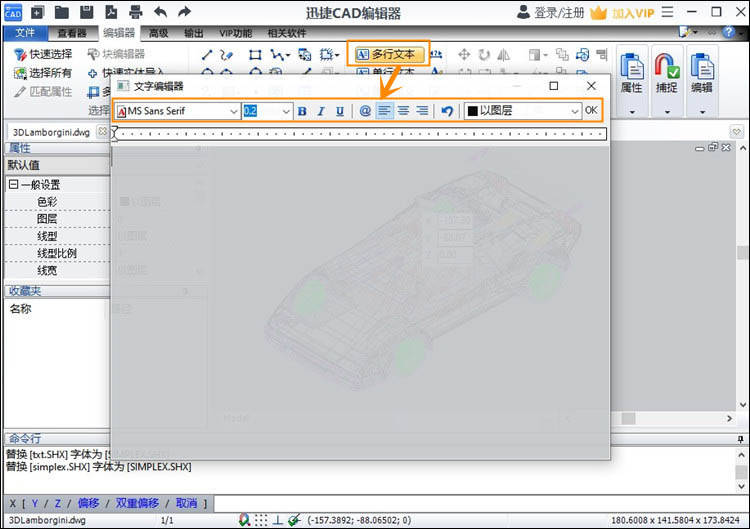The width and height of the screenshot is (750, 529).
Task: Open the hamburger menu in title bar
Action: [x=668, y=12]
